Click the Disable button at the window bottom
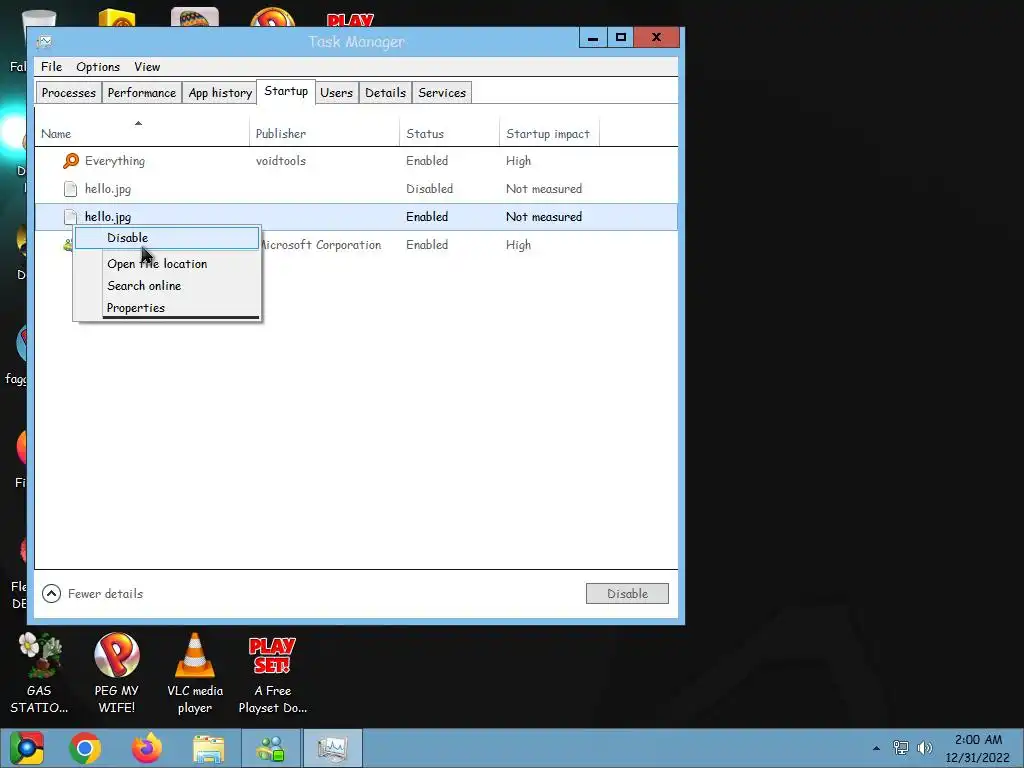The height and width of the screenshot is (768, 1024). [x=627, y=594]
